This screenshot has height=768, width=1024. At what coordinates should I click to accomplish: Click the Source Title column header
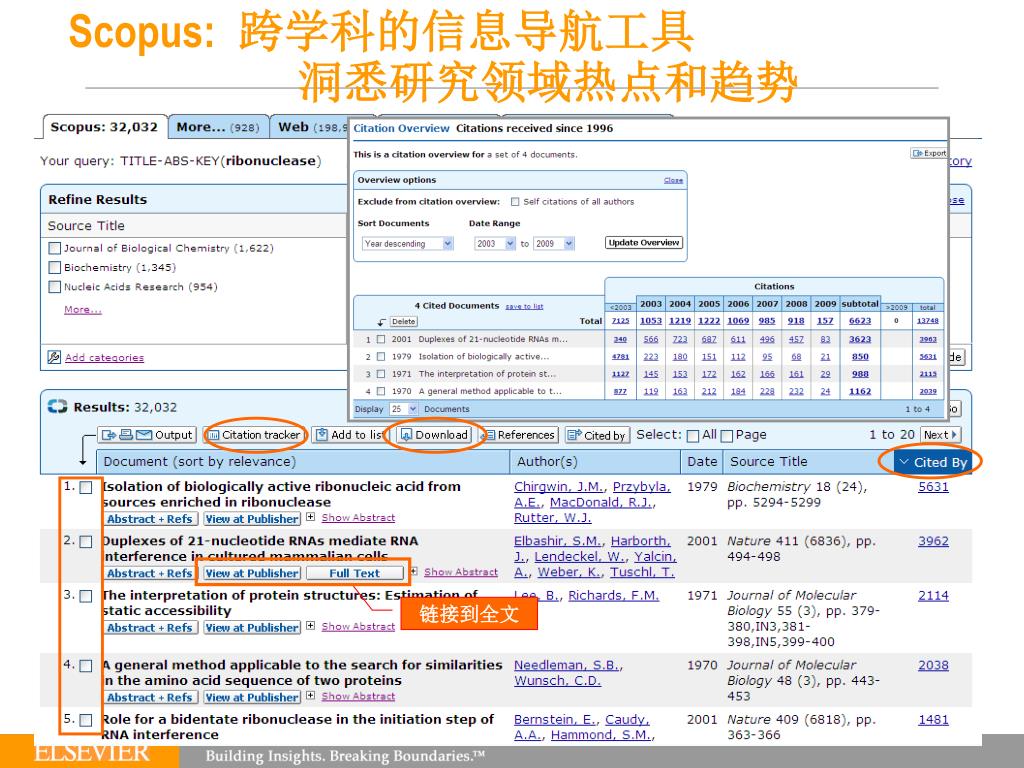pos(807,462)
